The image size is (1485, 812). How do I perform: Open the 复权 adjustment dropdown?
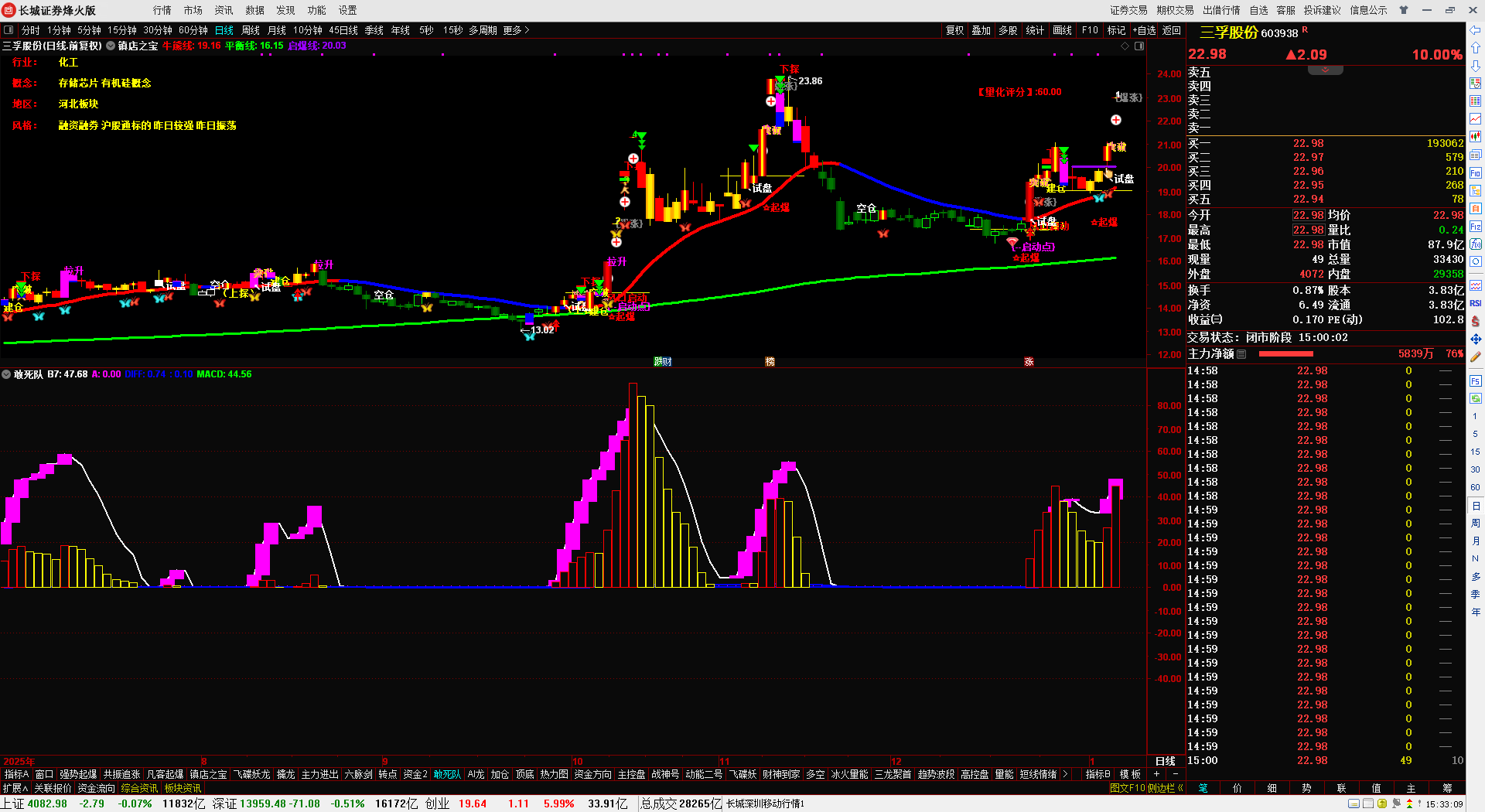(954, 30)
